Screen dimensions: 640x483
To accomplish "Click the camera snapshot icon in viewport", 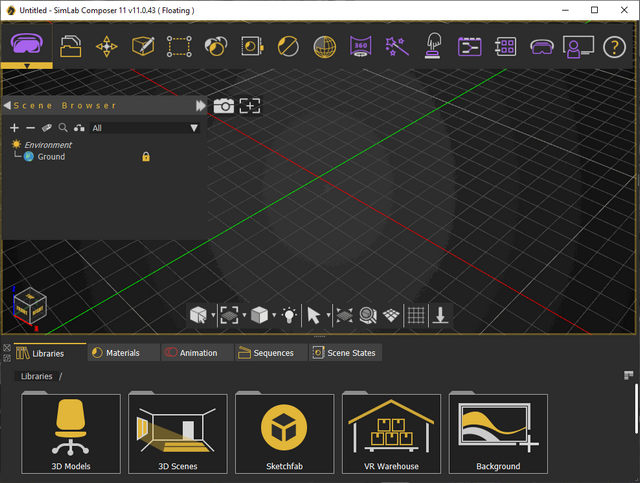I will (224, 105).
